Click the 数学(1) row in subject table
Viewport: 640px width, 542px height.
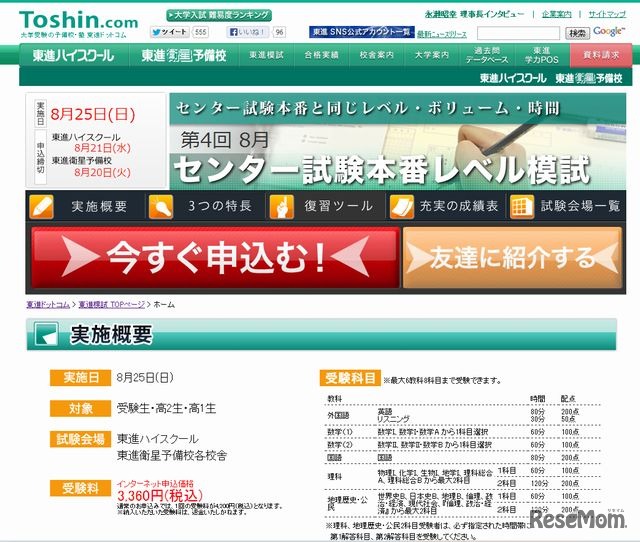tap(462, 432)
